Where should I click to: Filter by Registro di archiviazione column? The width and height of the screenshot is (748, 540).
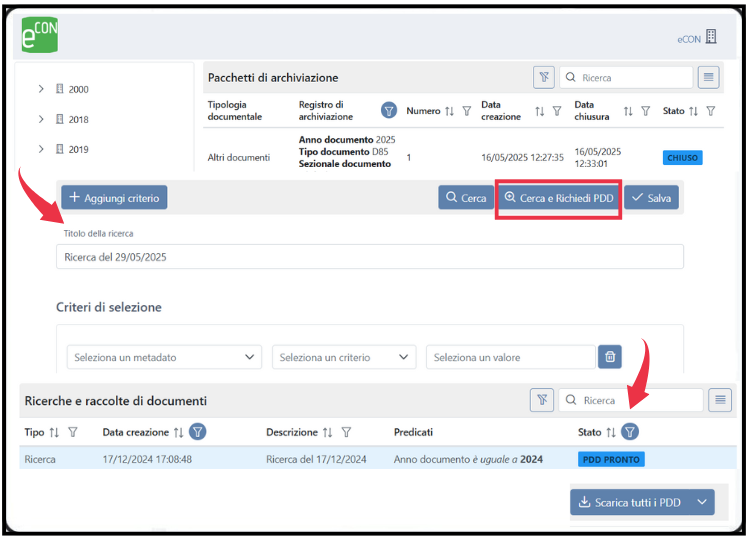(x=389, y=111)
